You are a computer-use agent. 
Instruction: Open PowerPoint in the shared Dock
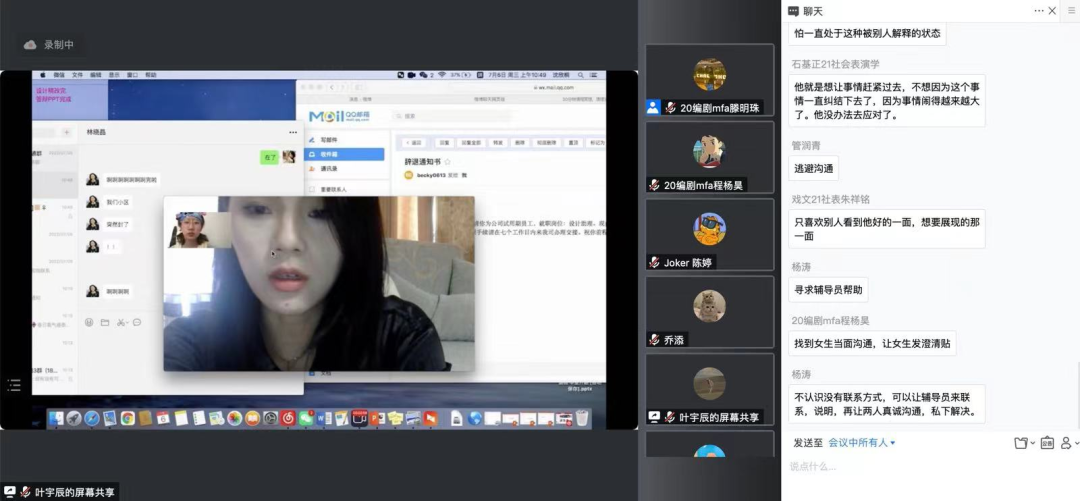(x=377, y=418)
